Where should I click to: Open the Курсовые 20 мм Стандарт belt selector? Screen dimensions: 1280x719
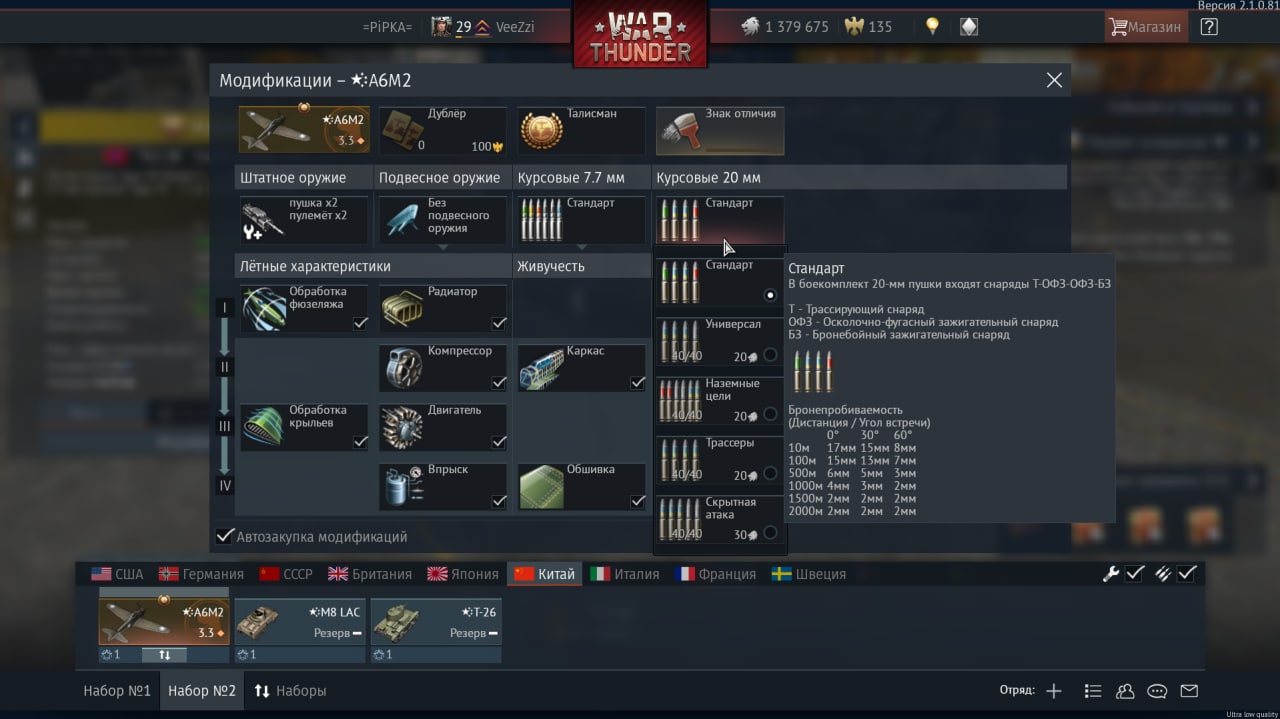tap(720, 220)
